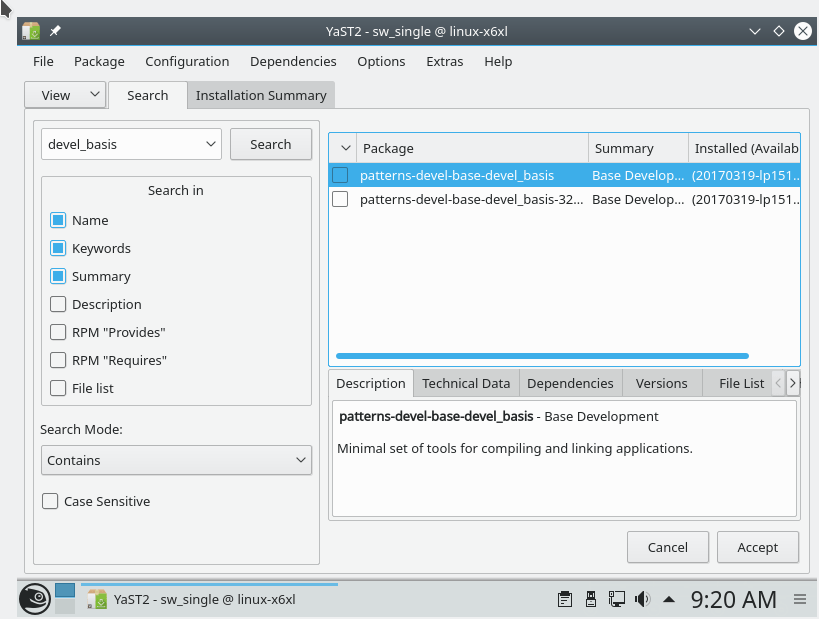
Task: Open the network connection tray icon
Action: 616,599
